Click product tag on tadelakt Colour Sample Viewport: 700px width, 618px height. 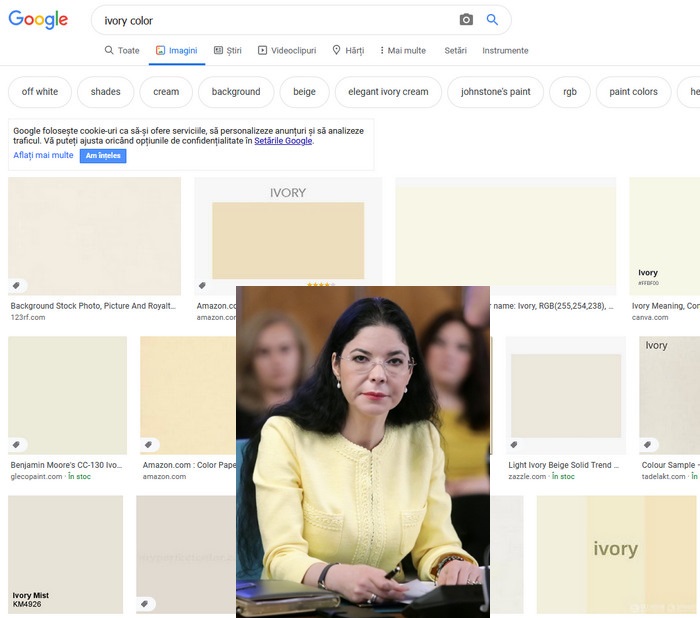click(647, 444)
